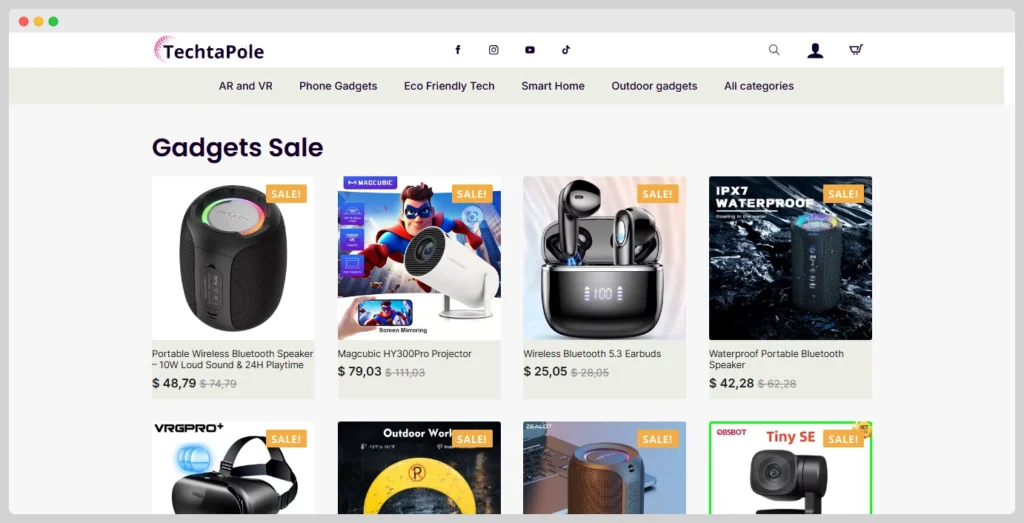
Task: Expand the All categories menu
Action: point(759,86)
